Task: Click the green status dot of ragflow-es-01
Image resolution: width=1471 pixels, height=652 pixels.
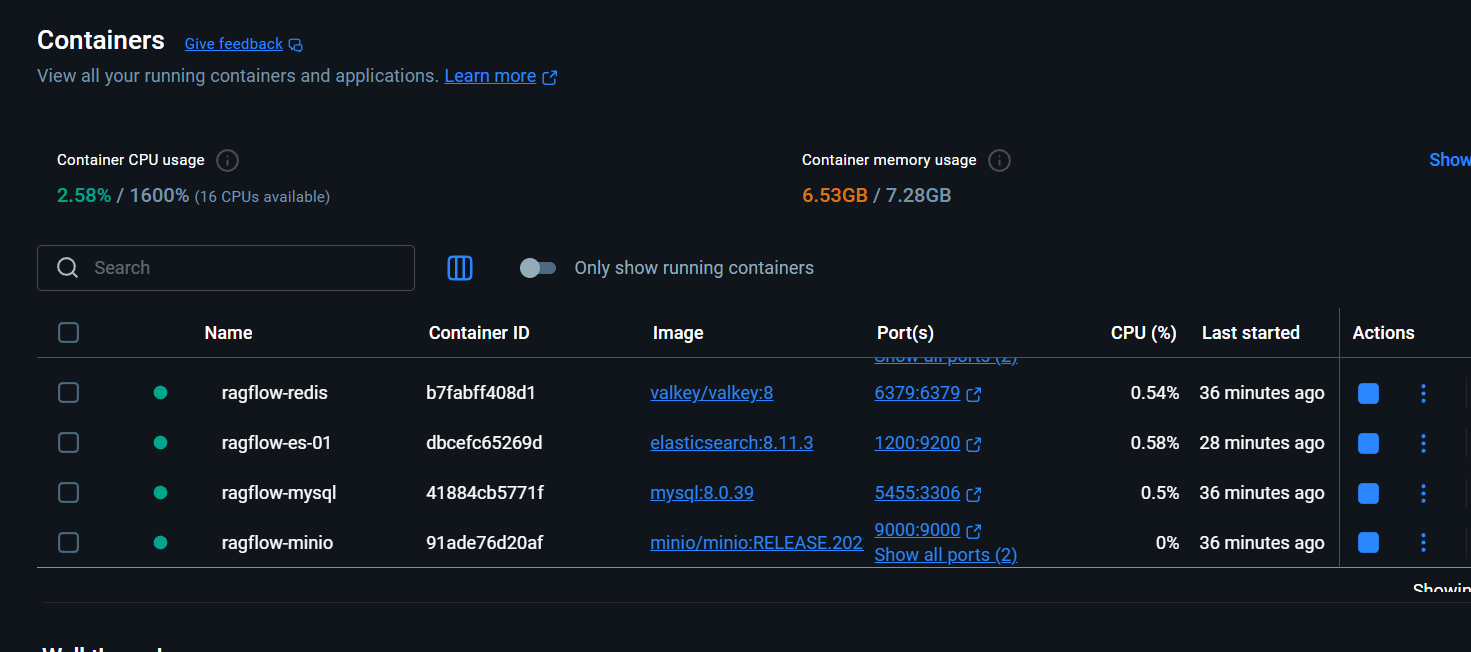Action: coord(160,443)
